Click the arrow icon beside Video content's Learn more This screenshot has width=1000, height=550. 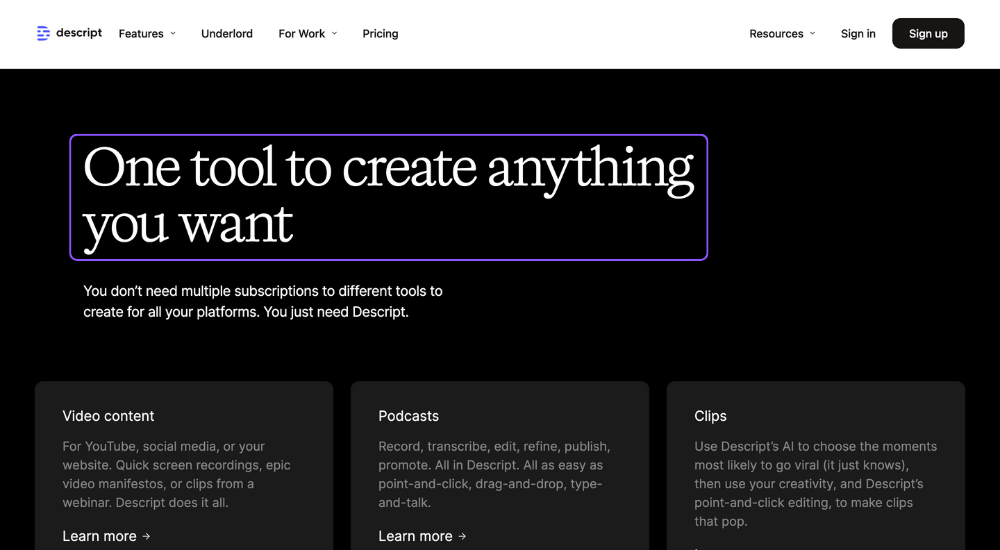pyautogui.click(x=146, y=536)
